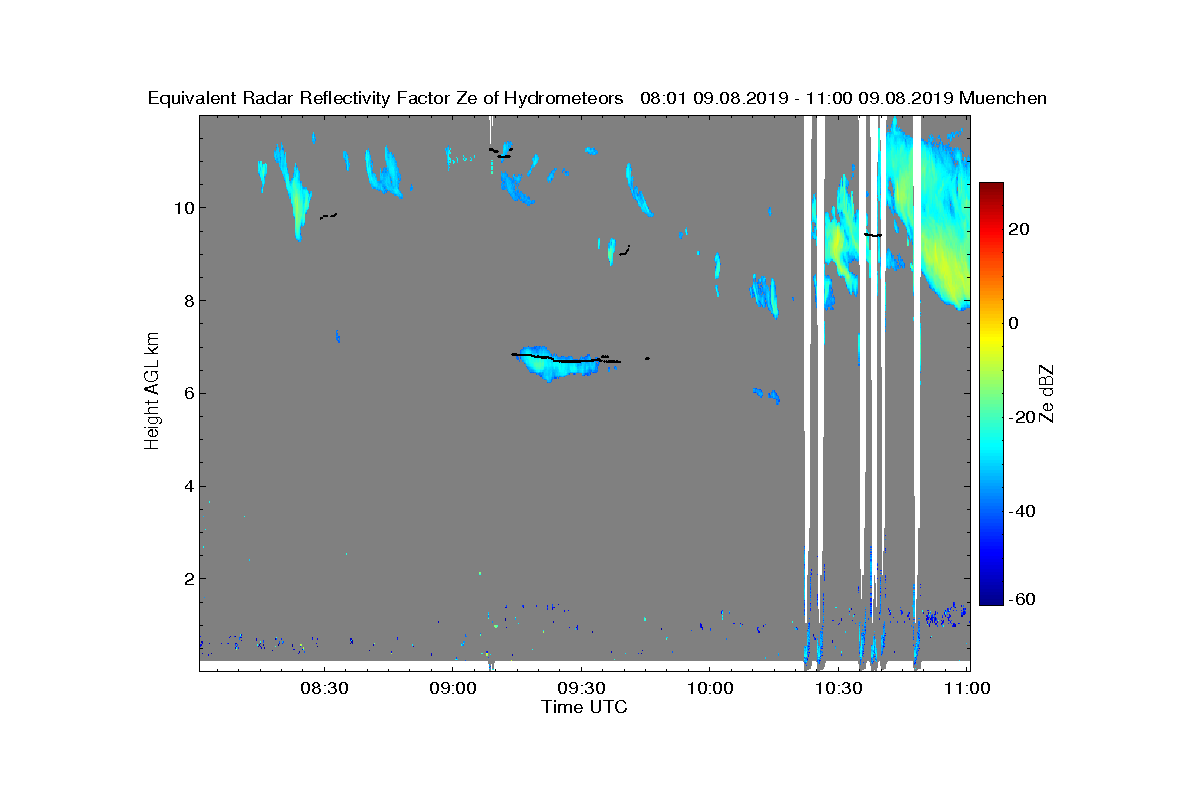Select the date range text ending in 'Muenchen'
Screen dimensions: 1200x800
843,98
